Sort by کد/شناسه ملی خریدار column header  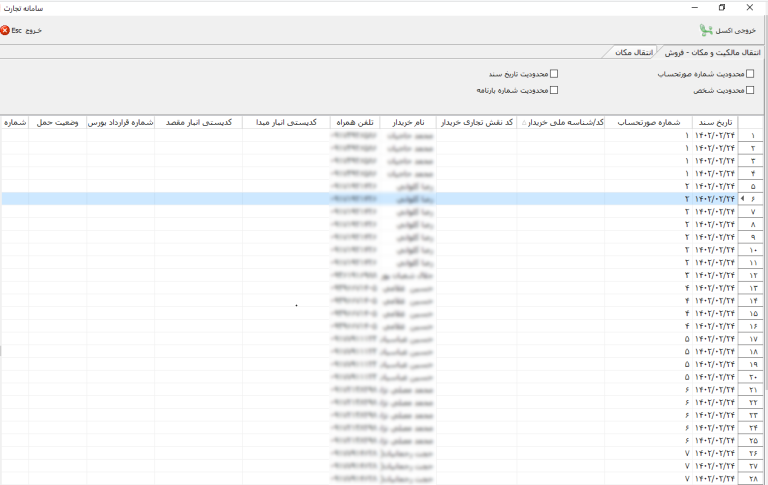point(560,122)
